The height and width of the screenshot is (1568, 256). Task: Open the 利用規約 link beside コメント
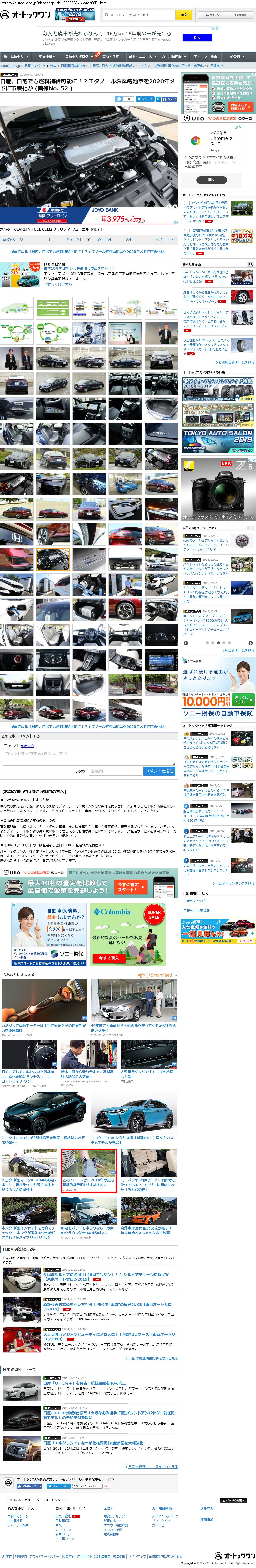pos(27,746)
